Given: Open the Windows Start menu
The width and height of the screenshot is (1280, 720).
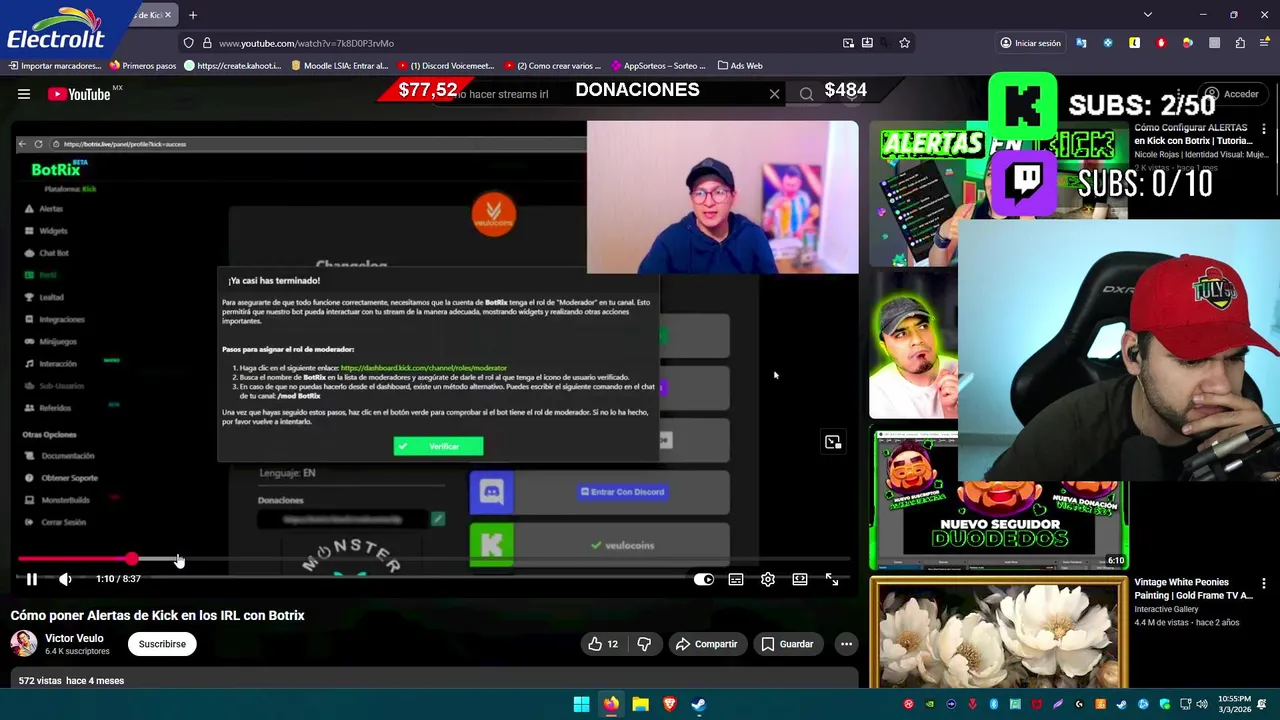Looking at the screenshot, I should click(x=581, y=704).
